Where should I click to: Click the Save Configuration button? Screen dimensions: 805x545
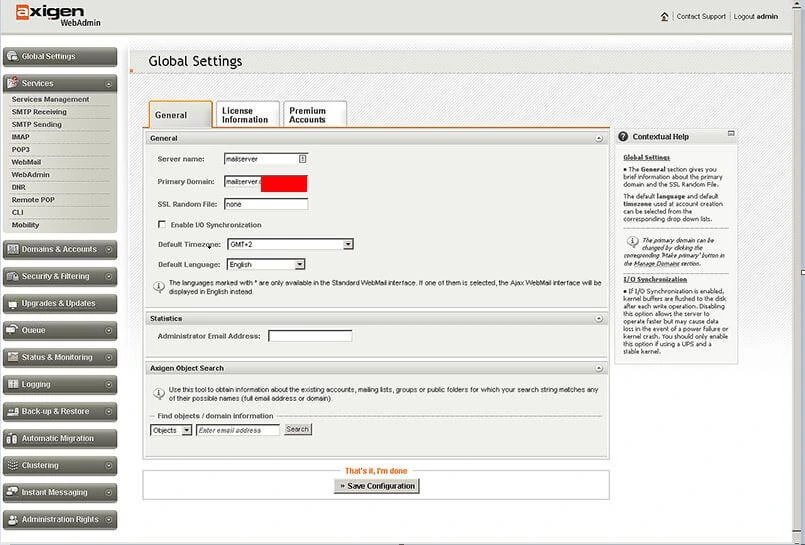pyautogui.click(x=376, y=486)
